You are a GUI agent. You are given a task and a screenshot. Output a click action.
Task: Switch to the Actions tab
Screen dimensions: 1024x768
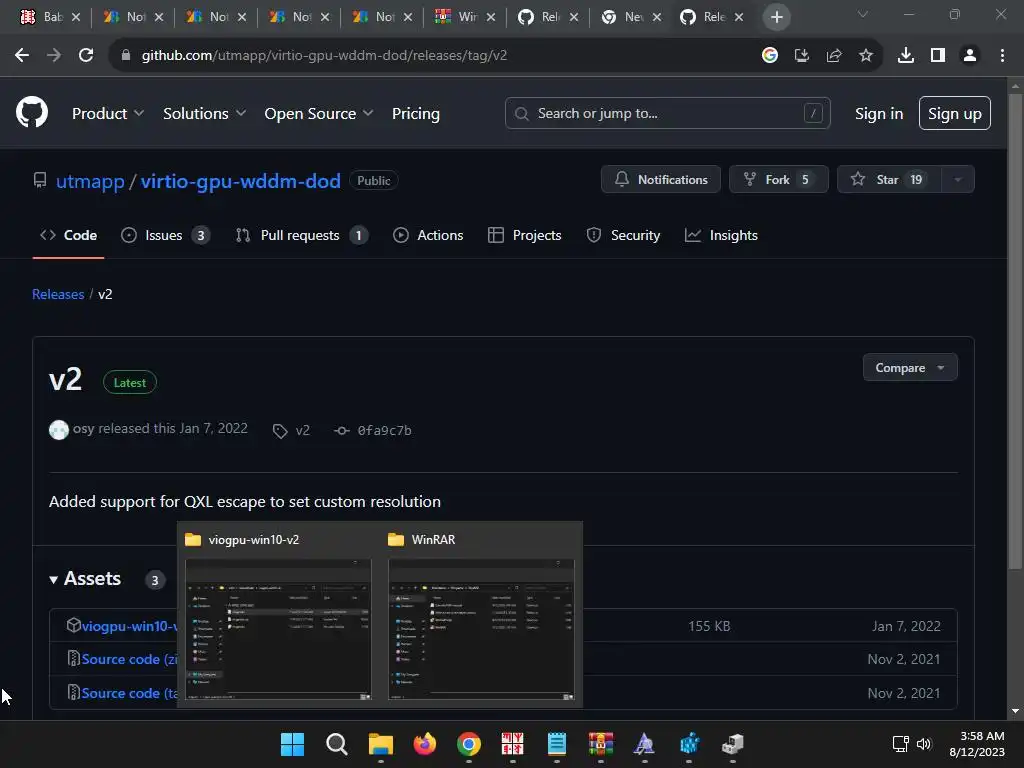(x=428, y=235)
